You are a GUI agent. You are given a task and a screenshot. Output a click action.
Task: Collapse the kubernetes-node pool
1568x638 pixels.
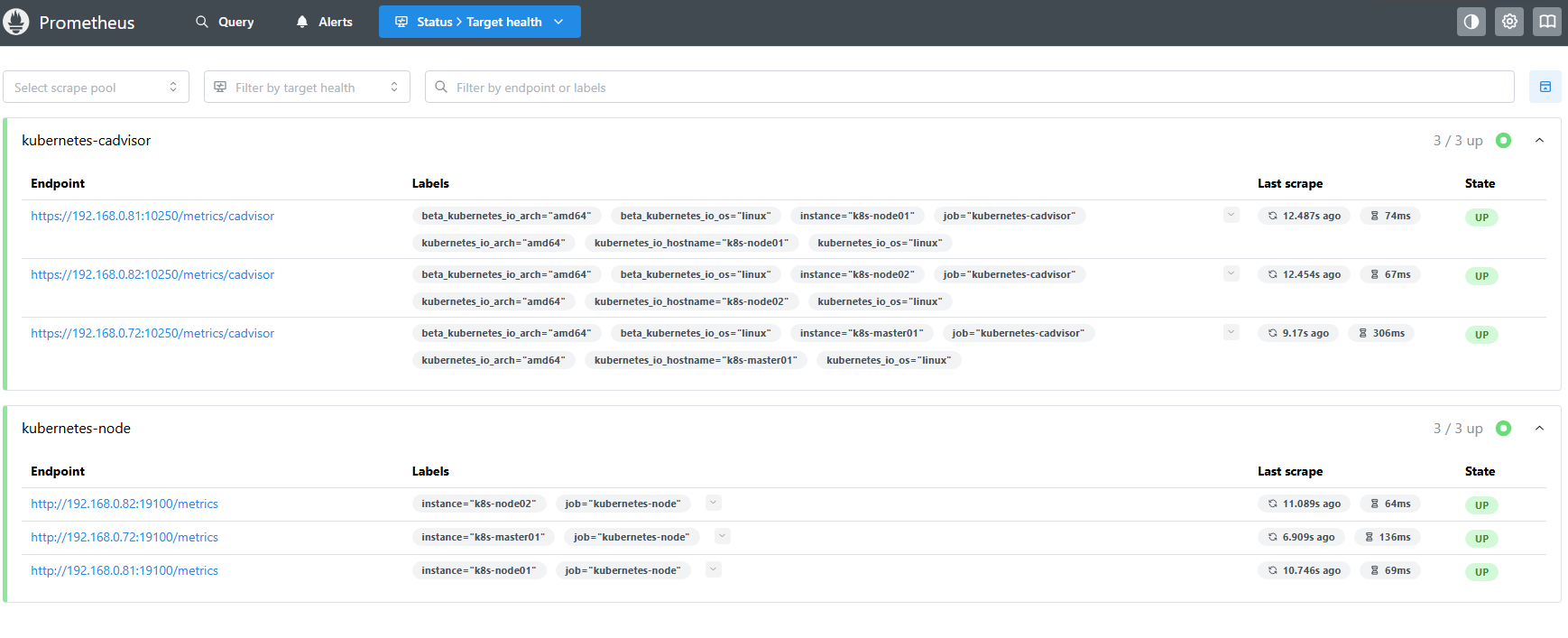1539,428
